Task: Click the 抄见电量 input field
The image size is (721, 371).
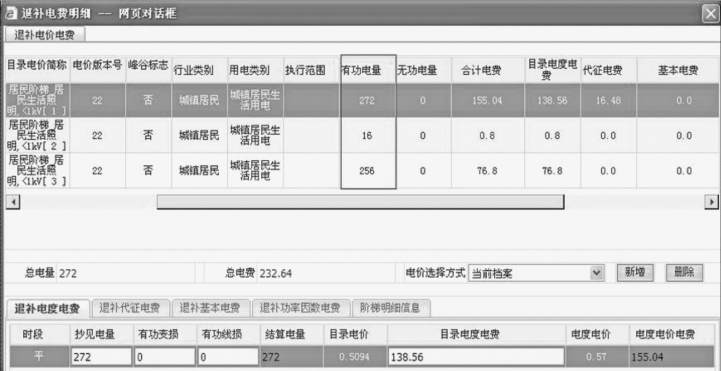Action: 101,357
